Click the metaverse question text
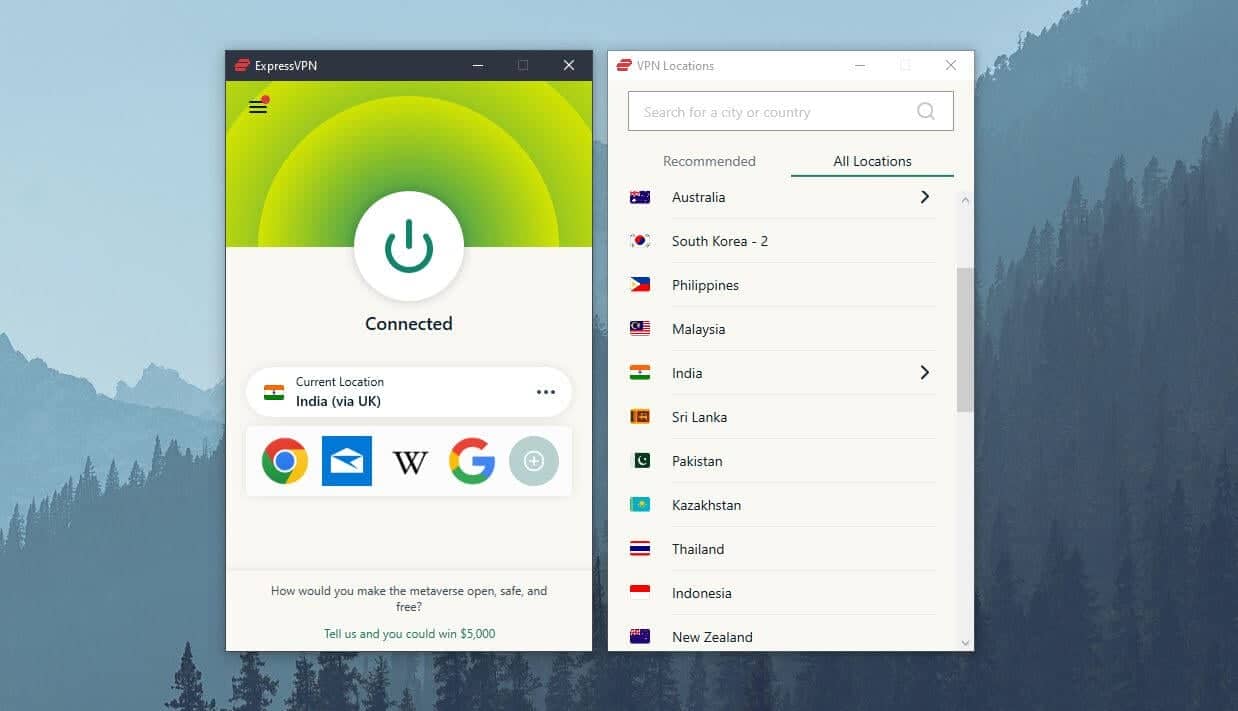The width and height of the screenshot is (1238, 711). (409, 599)
